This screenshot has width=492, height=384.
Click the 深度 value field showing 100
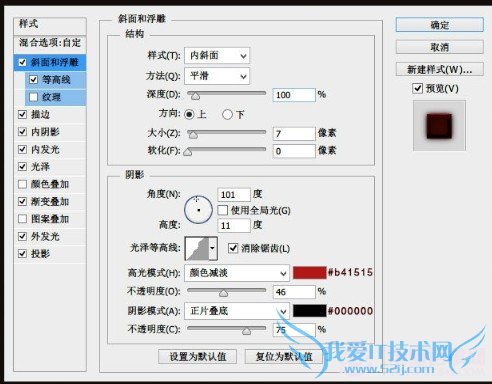(x=294, y=95)
